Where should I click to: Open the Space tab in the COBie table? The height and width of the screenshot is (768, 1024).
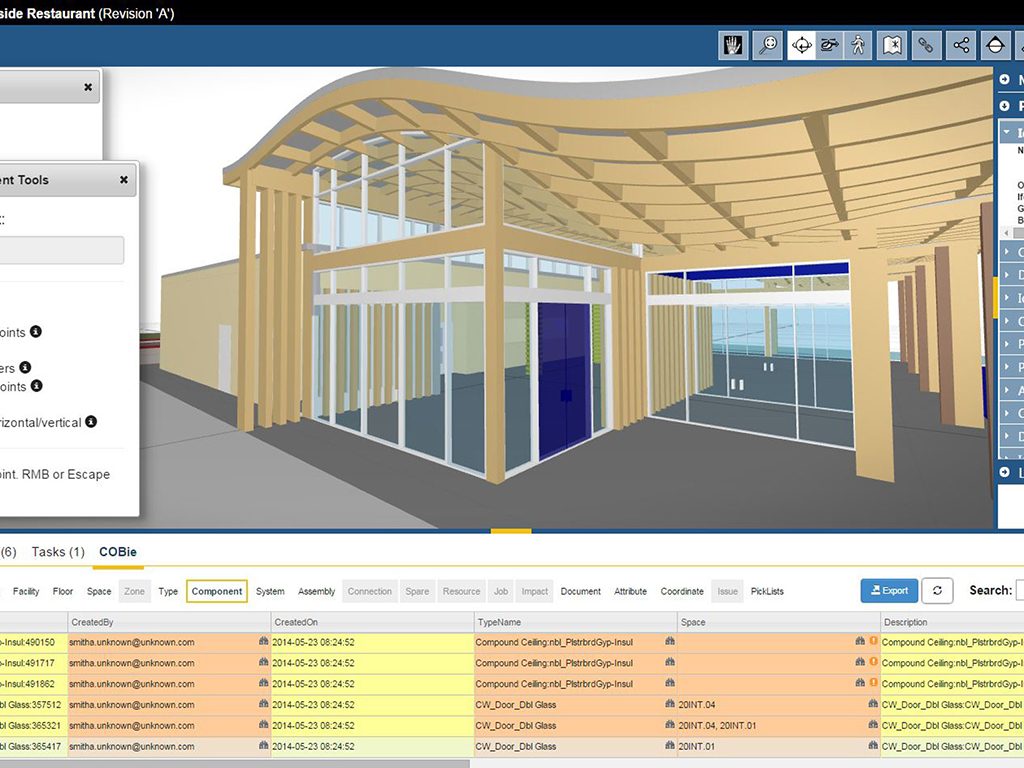click(x=98, y=591)
